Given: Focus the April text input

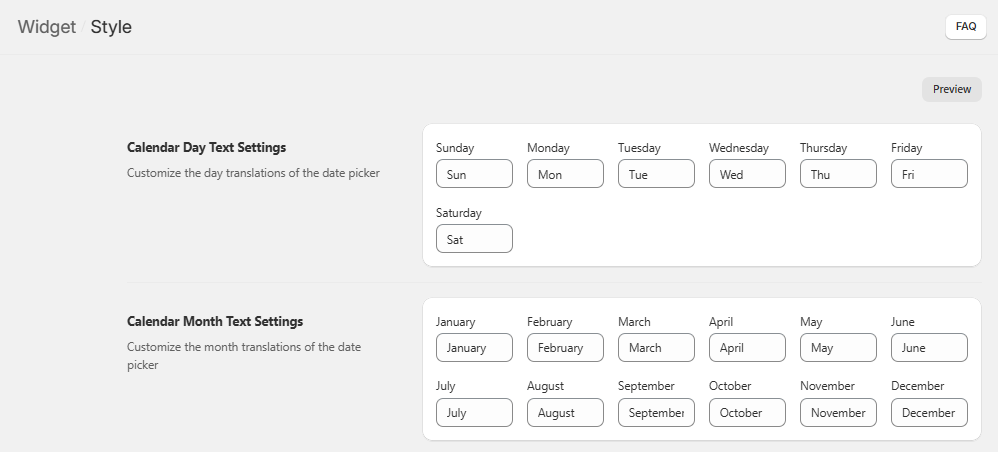Looking at the screenshot, I should [x=747, y=348].
